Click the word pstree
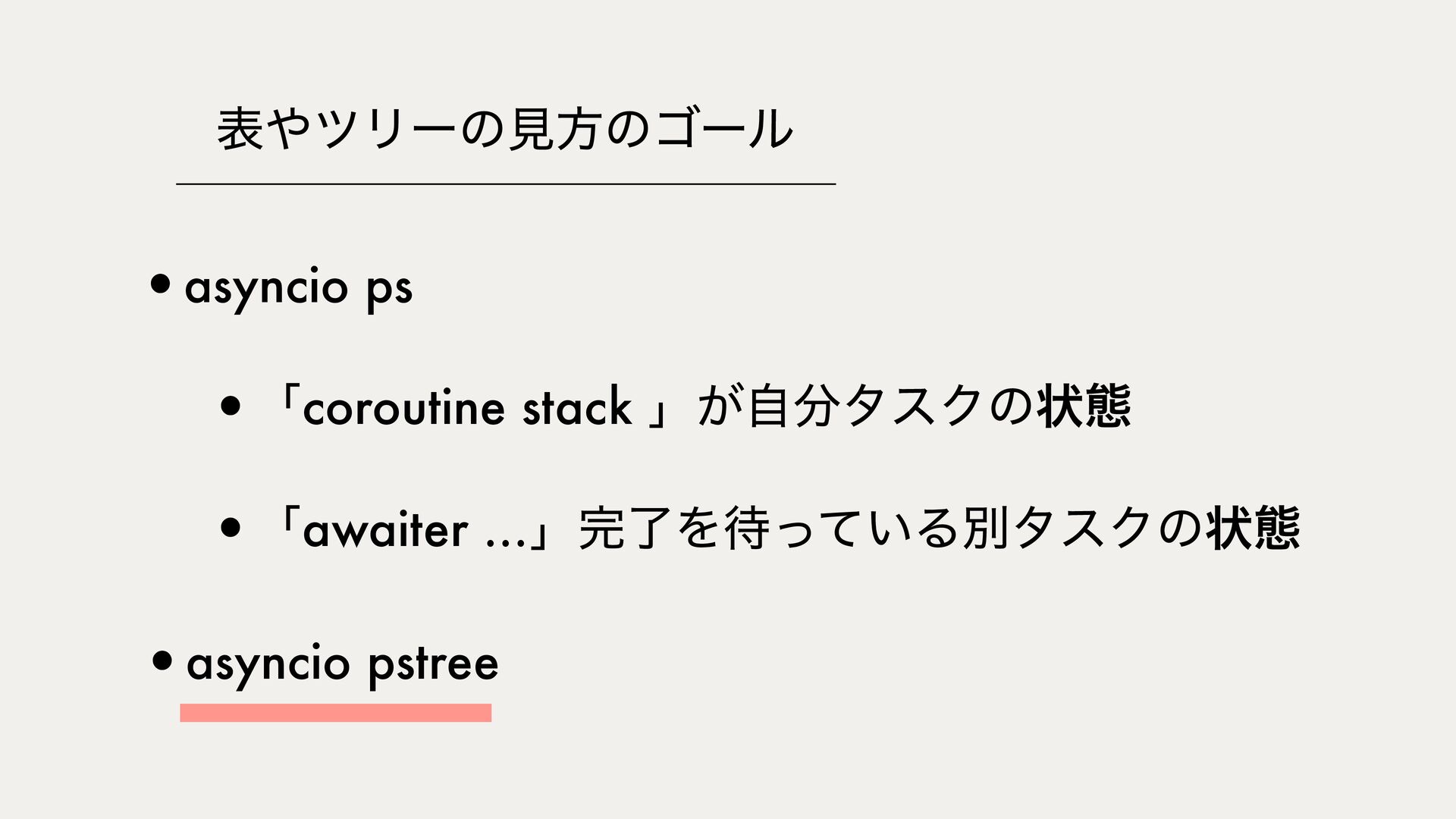The width and height of the screenshot is (1456, 819). click(434, 666)
